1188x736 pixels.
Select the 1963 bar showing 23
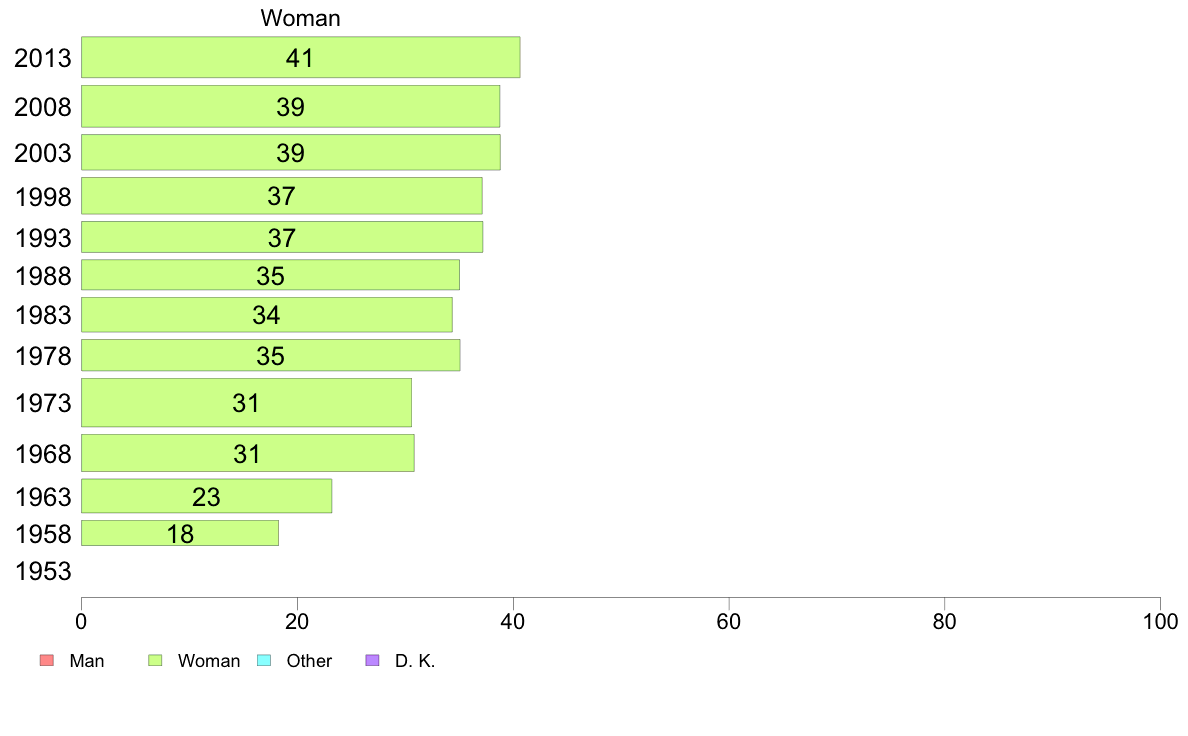[206, 496]
